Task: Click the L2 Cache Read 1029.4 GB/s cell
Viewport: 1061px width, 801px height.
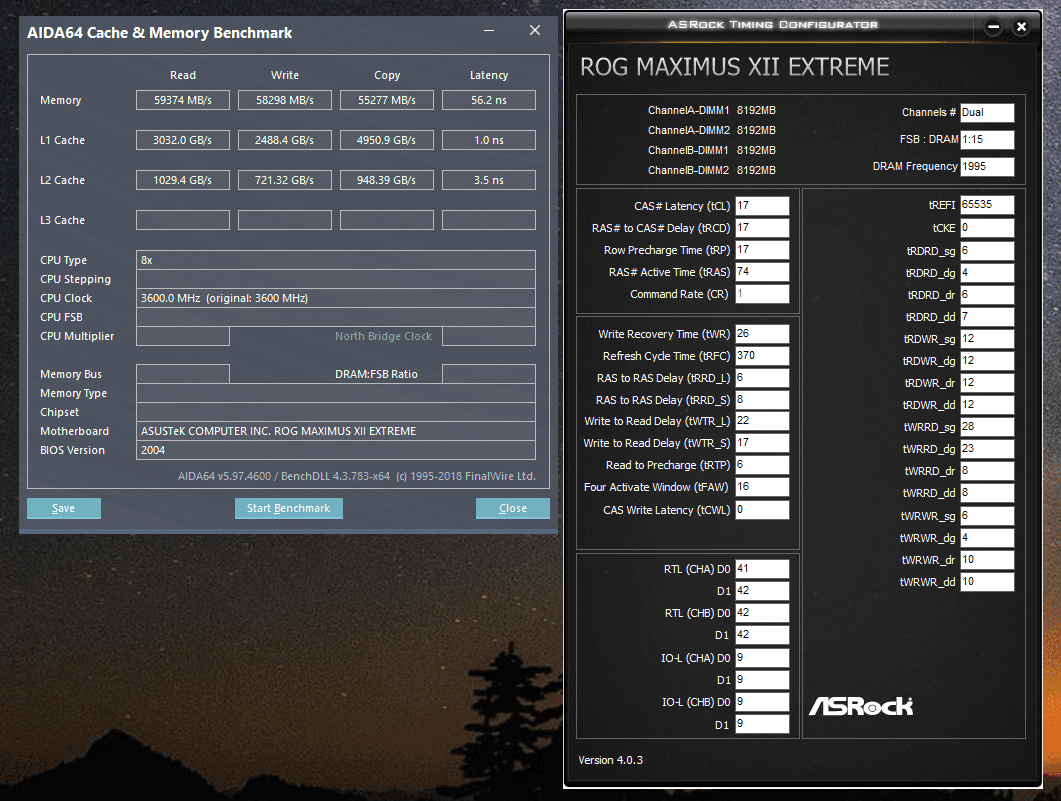Action: click(x=183, y=180)
